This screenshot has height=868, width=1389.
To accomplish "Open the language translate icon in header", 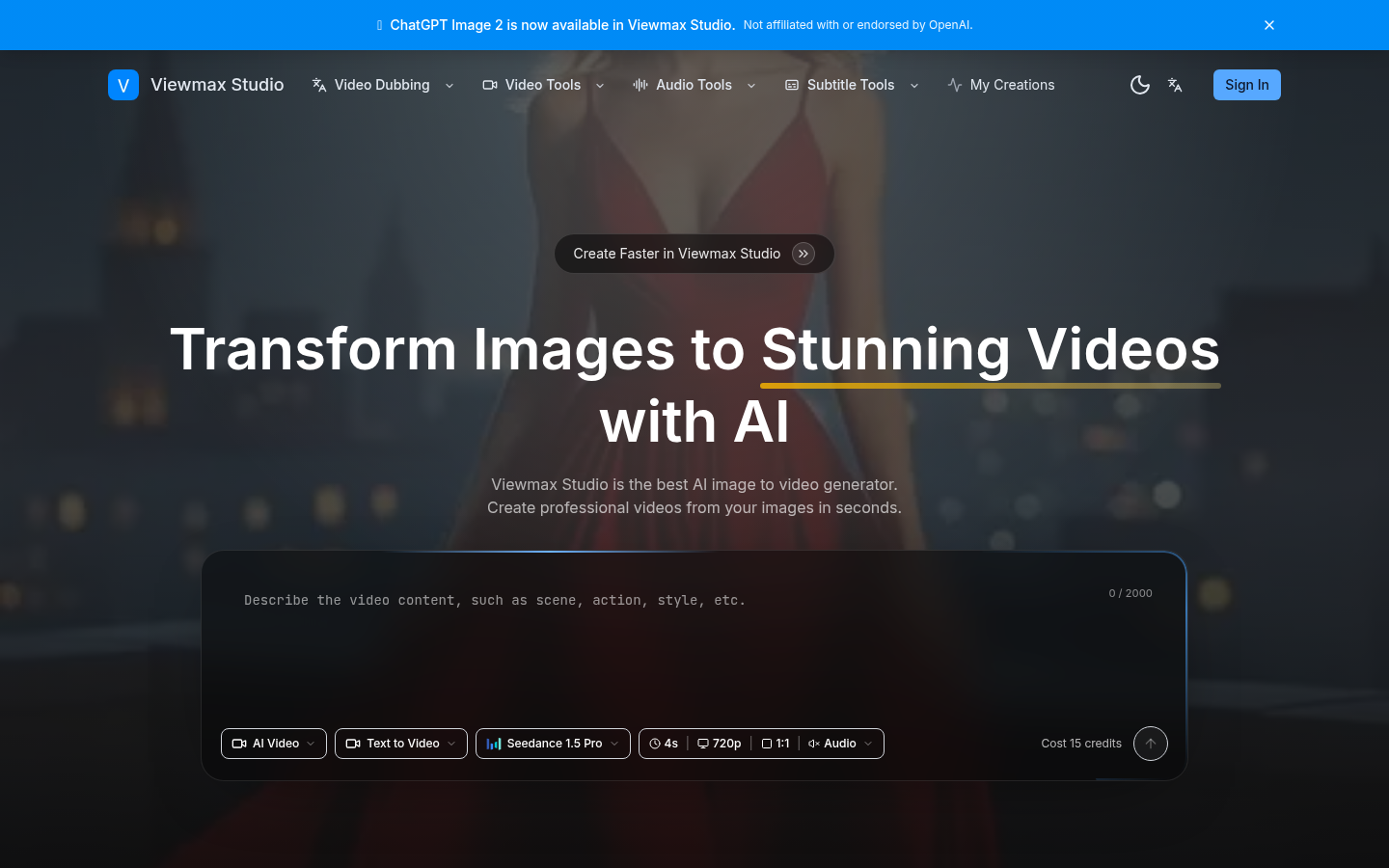I will [x=1175, y=85].
